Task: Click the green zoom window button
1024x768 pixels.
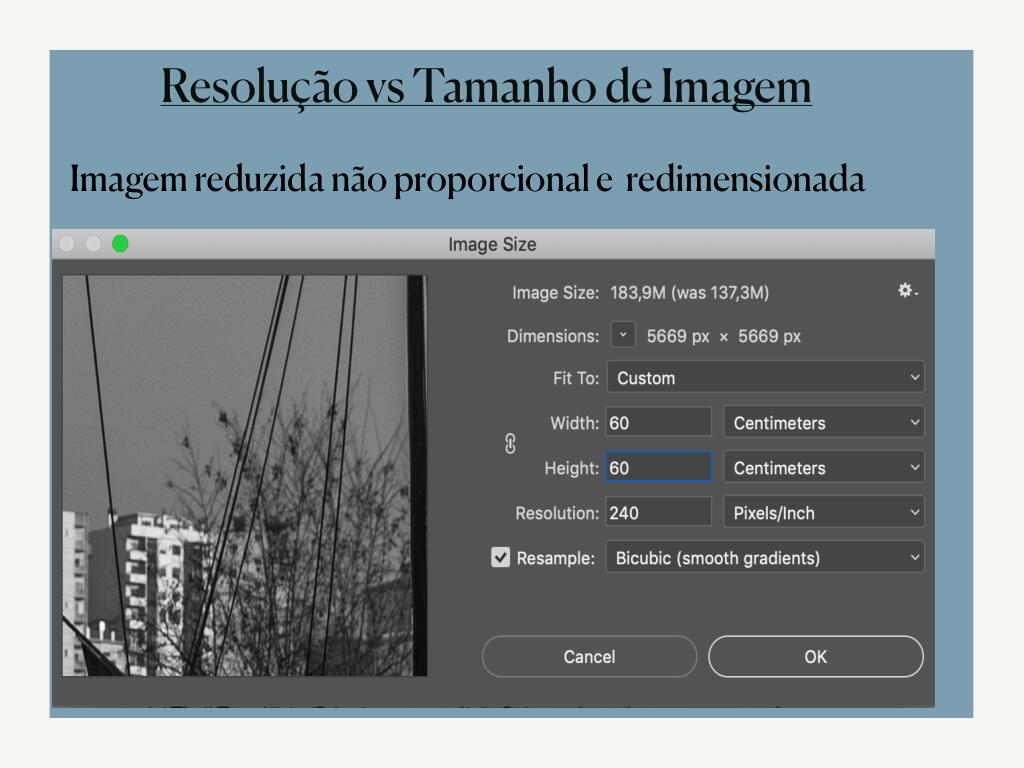Action: pos(120,244)
